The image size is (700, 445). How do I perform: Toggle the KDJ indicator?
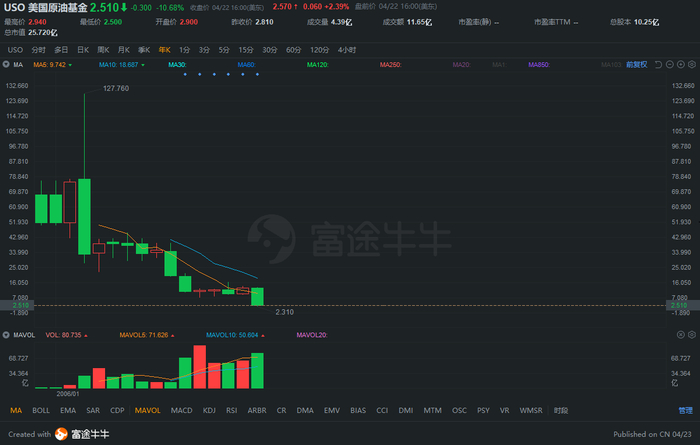tap(209, 410)
